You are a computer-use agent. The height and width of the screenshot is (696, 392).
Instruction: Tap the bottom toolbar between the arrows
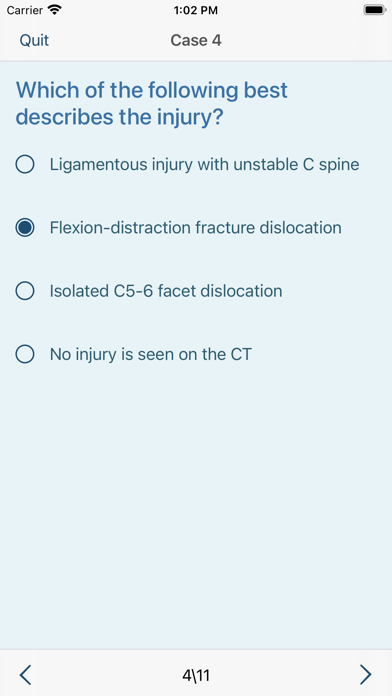[x=196, y=673]
